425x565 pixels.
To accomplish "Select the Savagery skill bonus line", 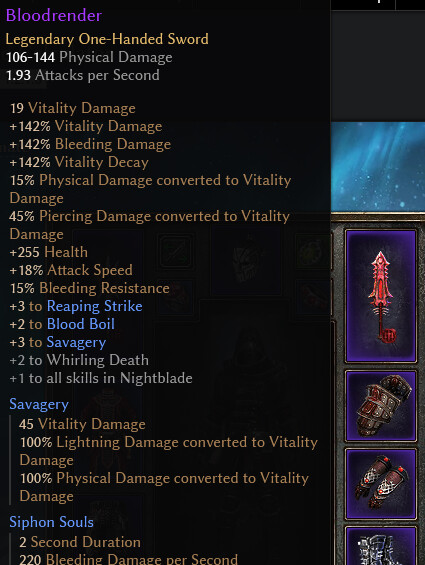I will pos(58,342).
